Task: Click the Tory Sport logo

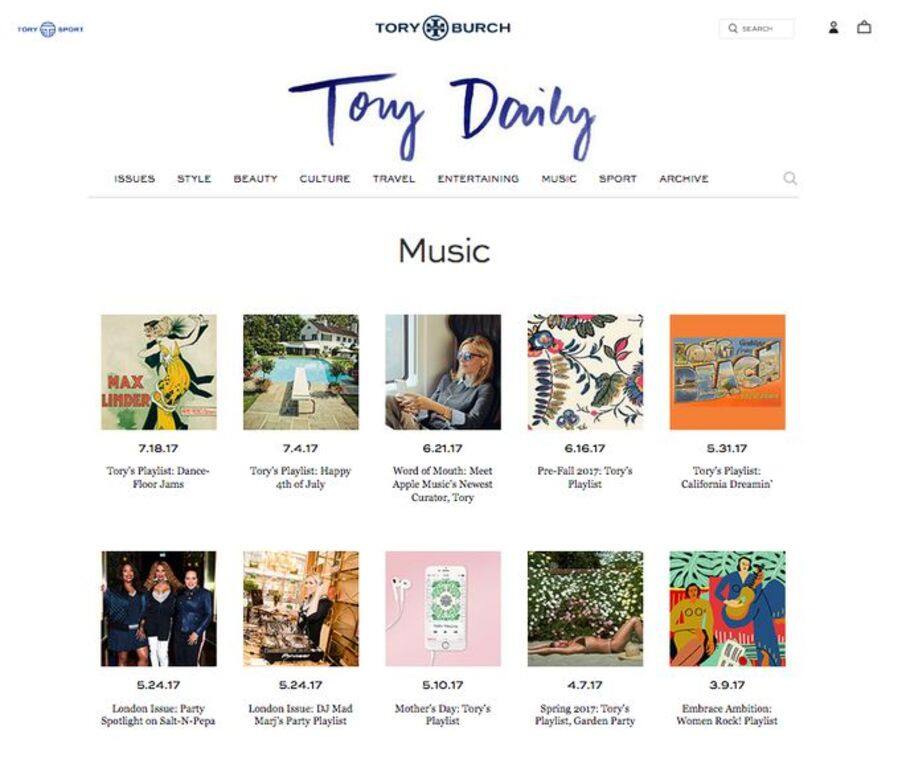Action: pyautogui.click(x=51, y=29)
